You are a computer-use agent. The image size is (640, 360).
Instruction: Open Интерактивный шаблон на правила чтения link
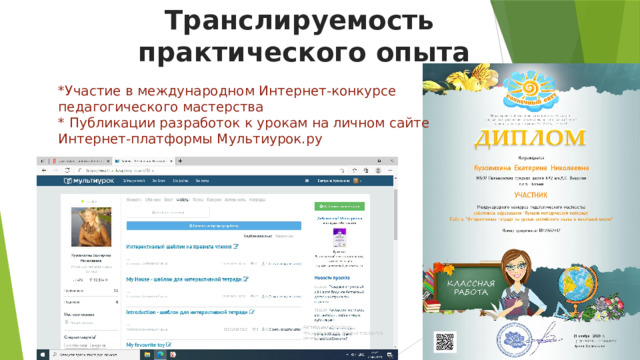tap(179, 247)
